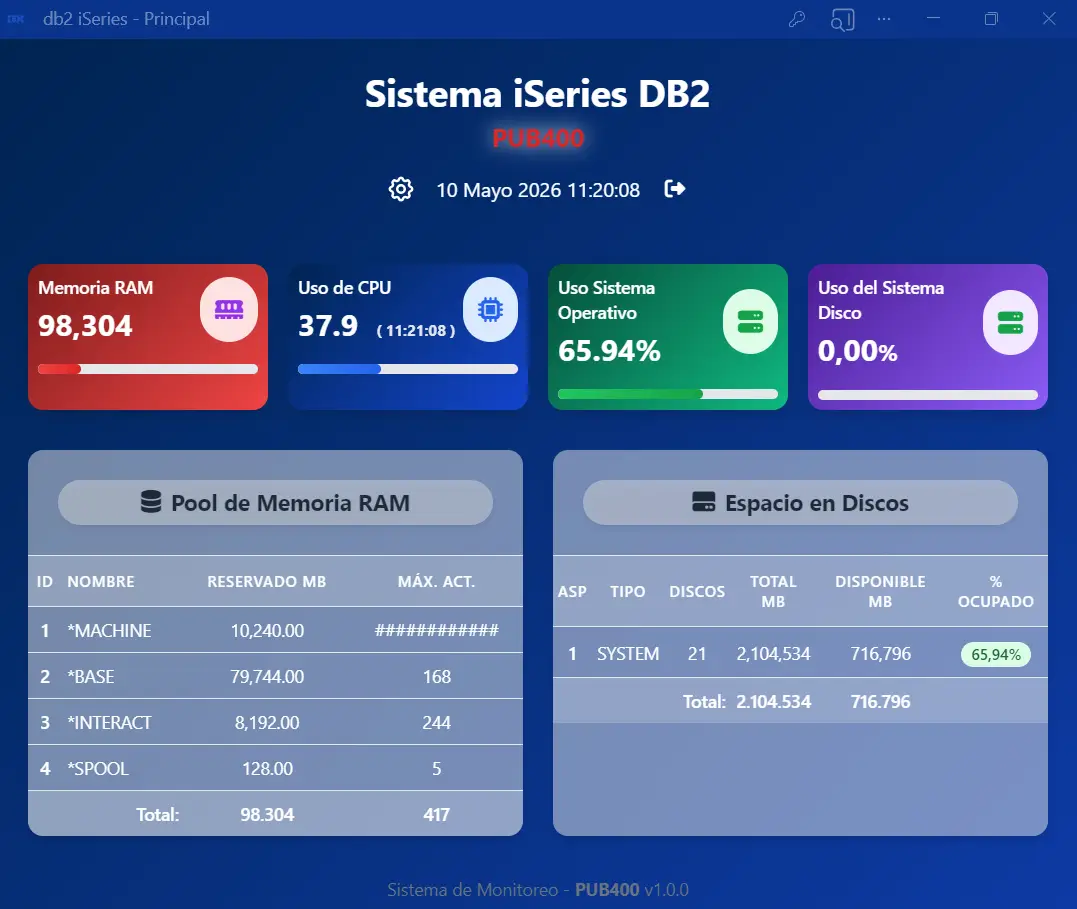Click the % OCUPADO column header
Image resolution: width=1077 pixels, height=909 pixels.
pos(995,592)
